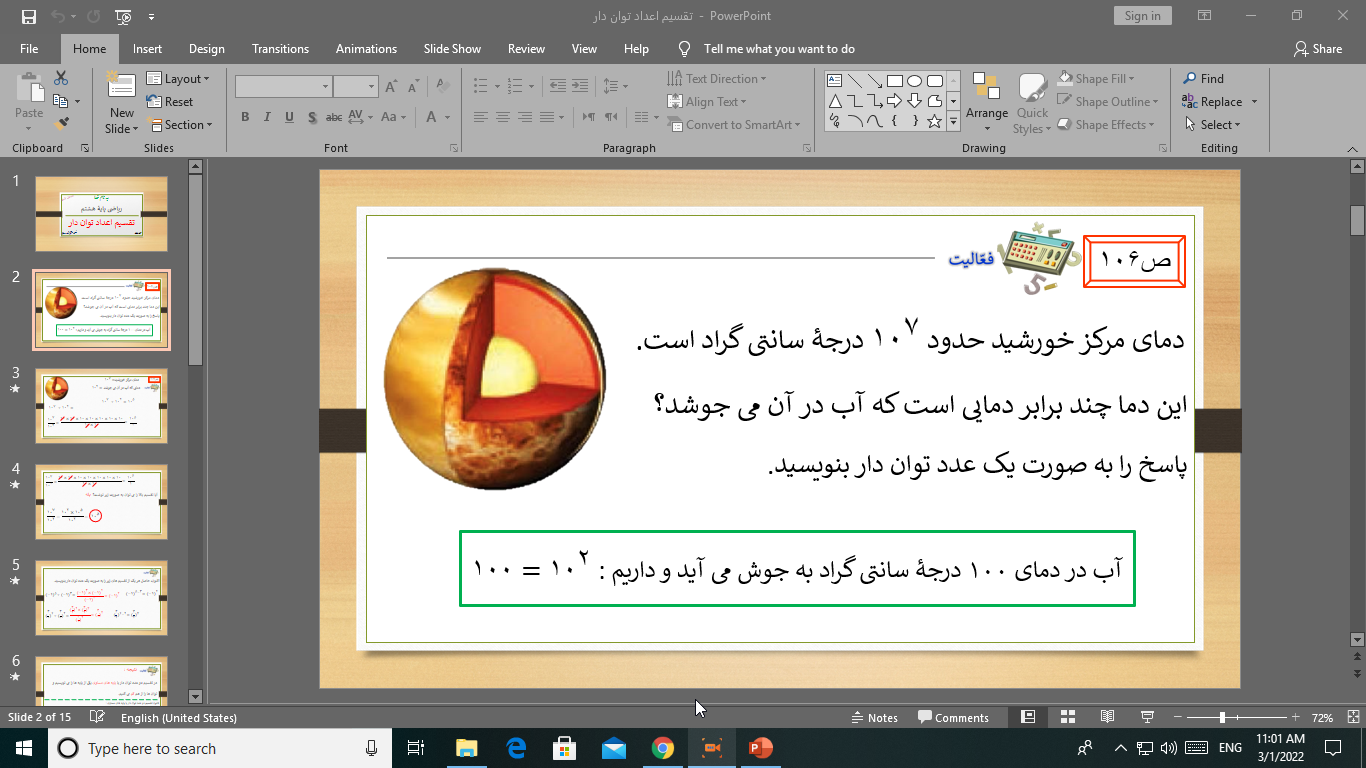Toggle Bold text formatting

click(x=245, y=117)
